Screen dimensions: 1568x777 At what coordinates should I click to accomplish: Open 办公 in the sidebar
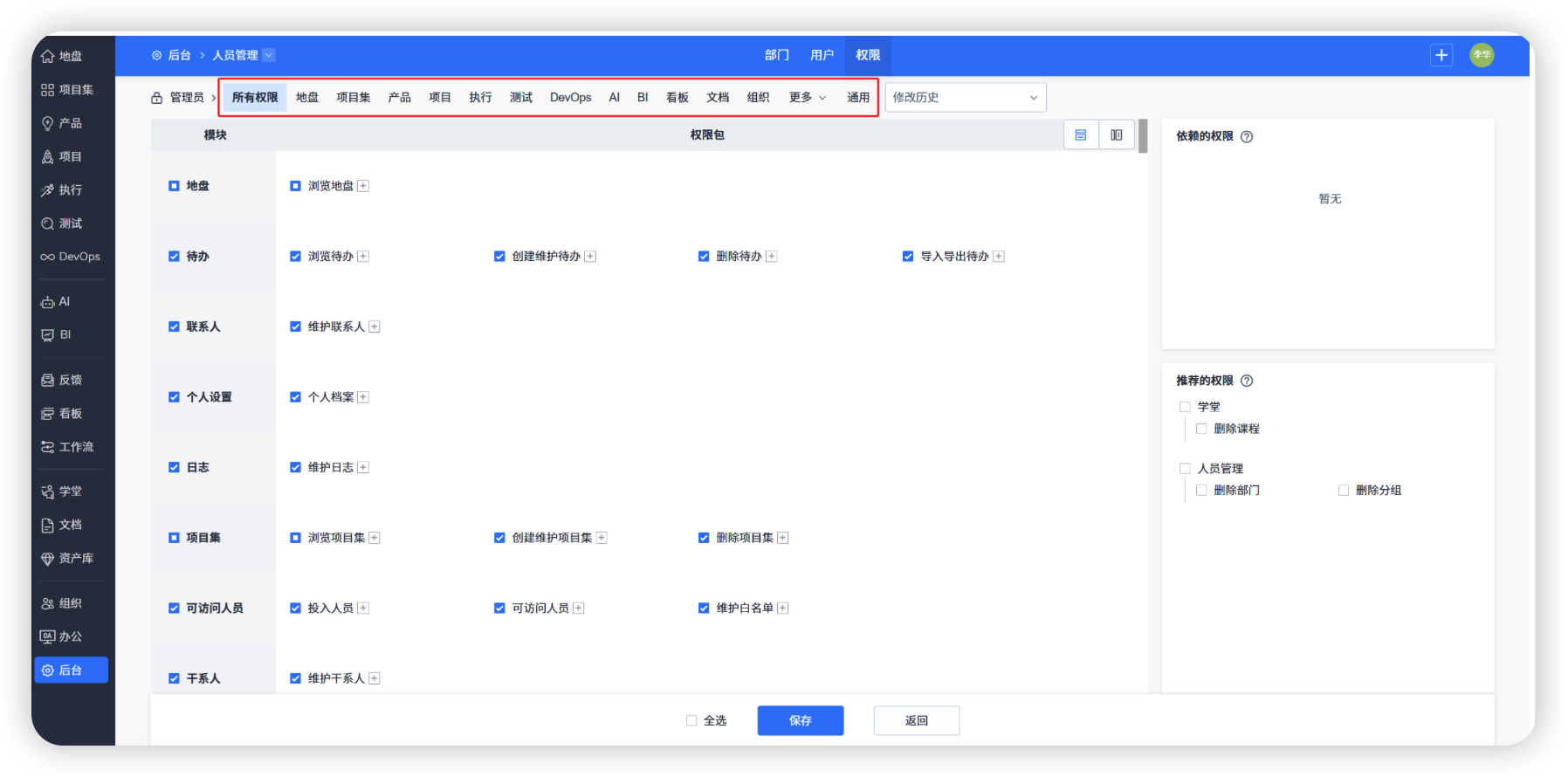pyautogui.click(x=62, y=636)
